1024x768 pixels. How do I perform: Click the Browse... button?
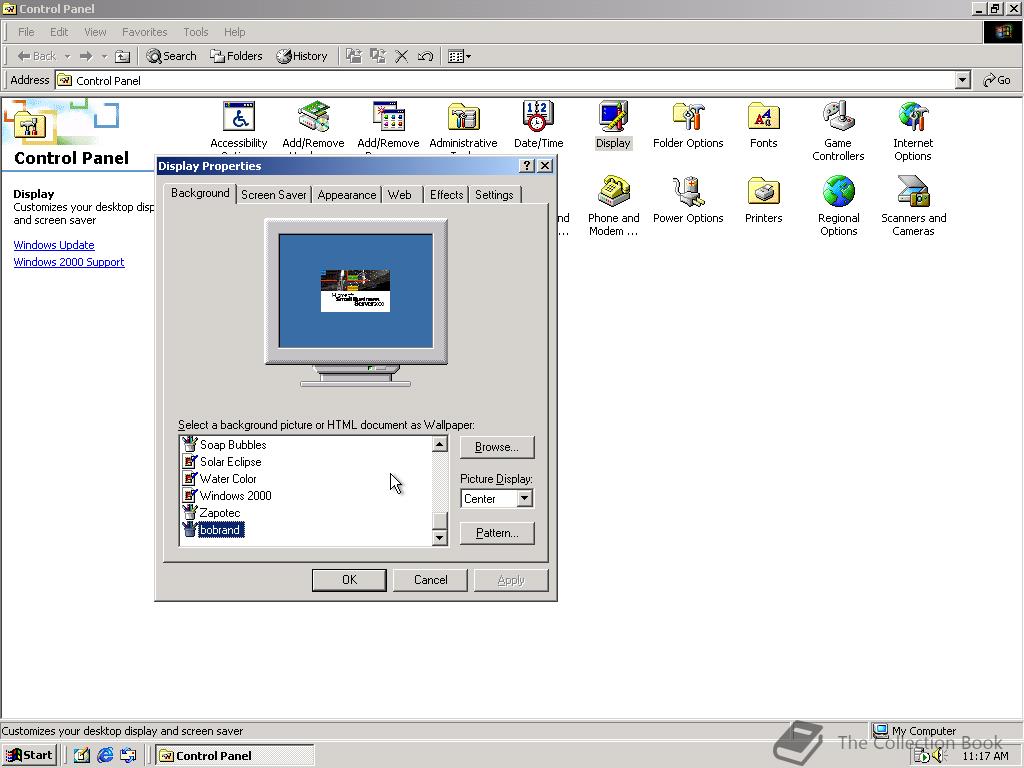pyautogui.click(x=497, y=447)
